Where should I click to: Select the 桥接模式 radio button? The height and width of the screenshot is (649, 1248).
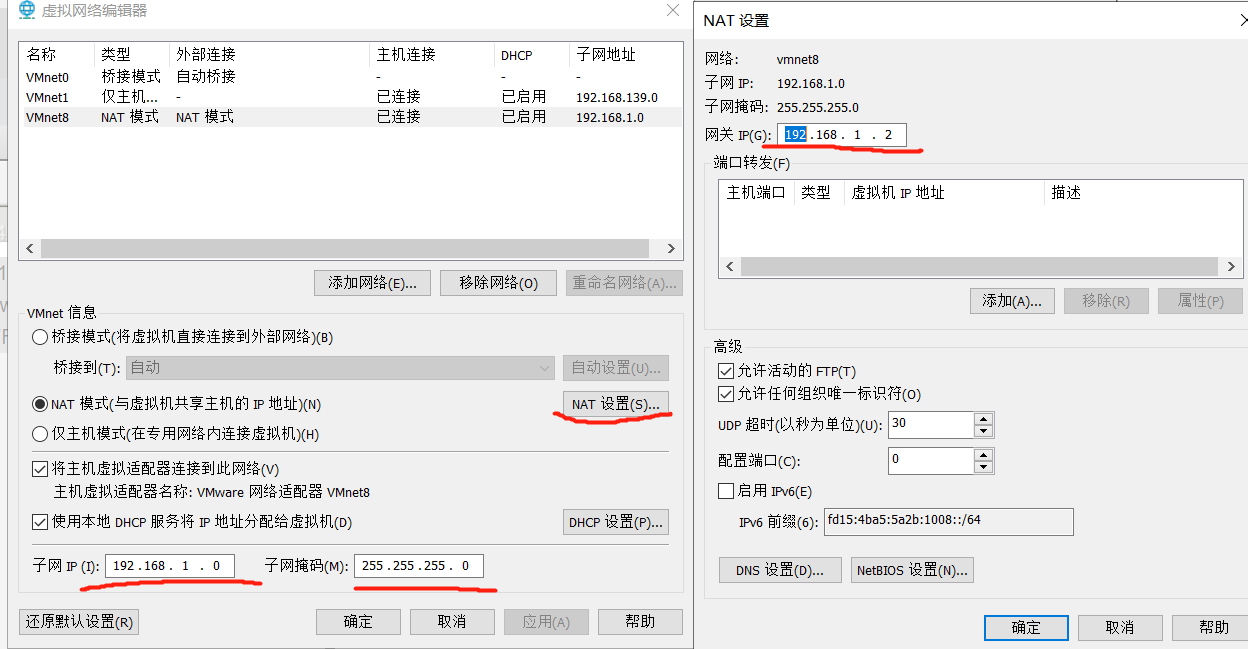pyautogui.click(x=40, y=337)
